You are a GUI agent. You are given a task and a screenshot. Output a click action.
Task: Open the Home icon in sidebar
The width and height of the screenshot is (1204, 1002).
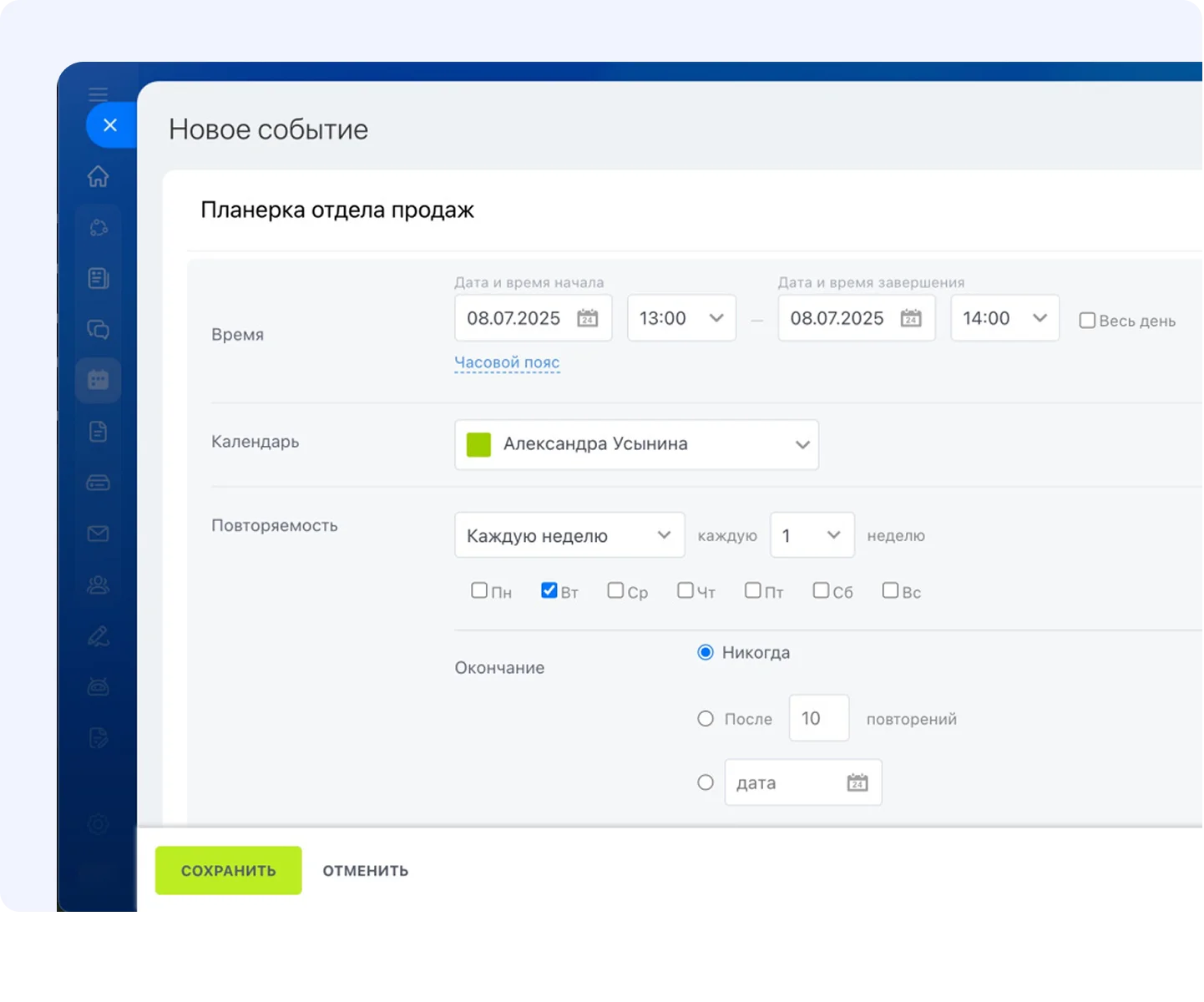click(x=98, y=176)
